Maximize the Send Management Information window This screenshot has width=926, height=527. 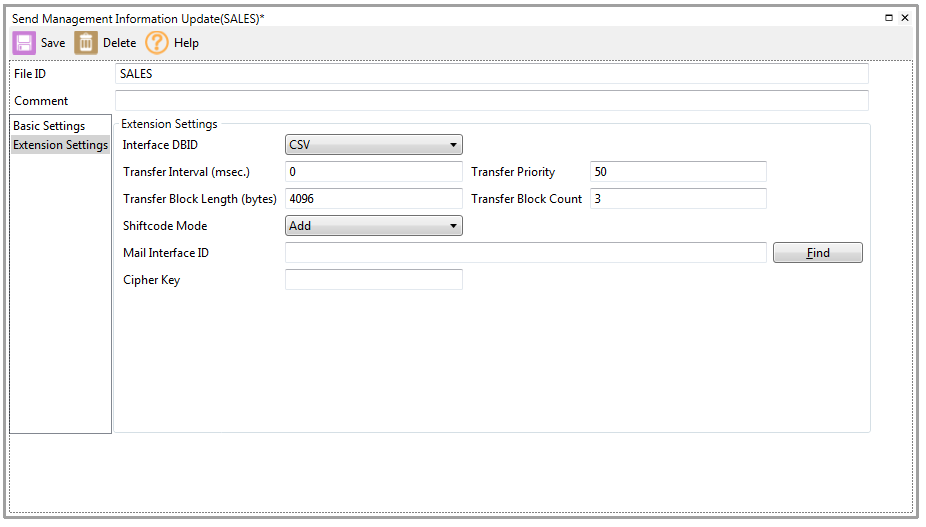tap(889, 18)
